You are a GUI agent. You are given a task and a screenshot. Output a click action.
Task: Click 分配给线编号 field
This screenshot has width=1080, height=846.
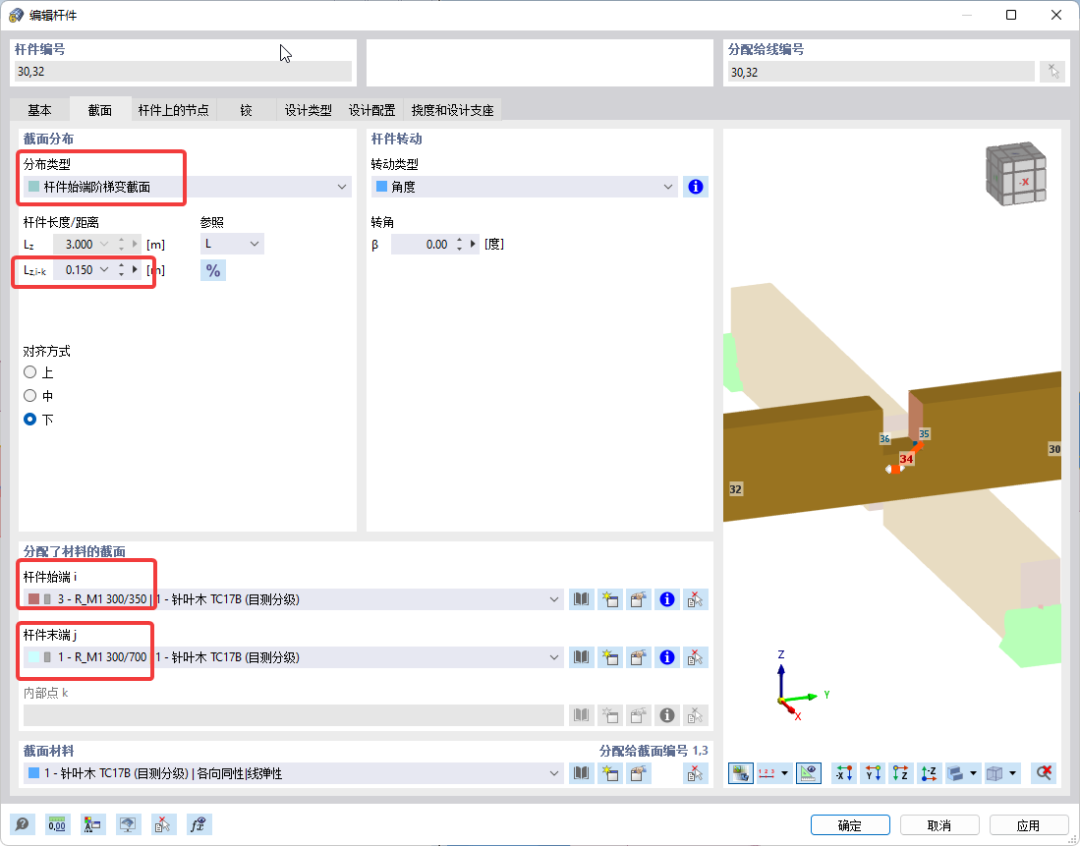882,72
